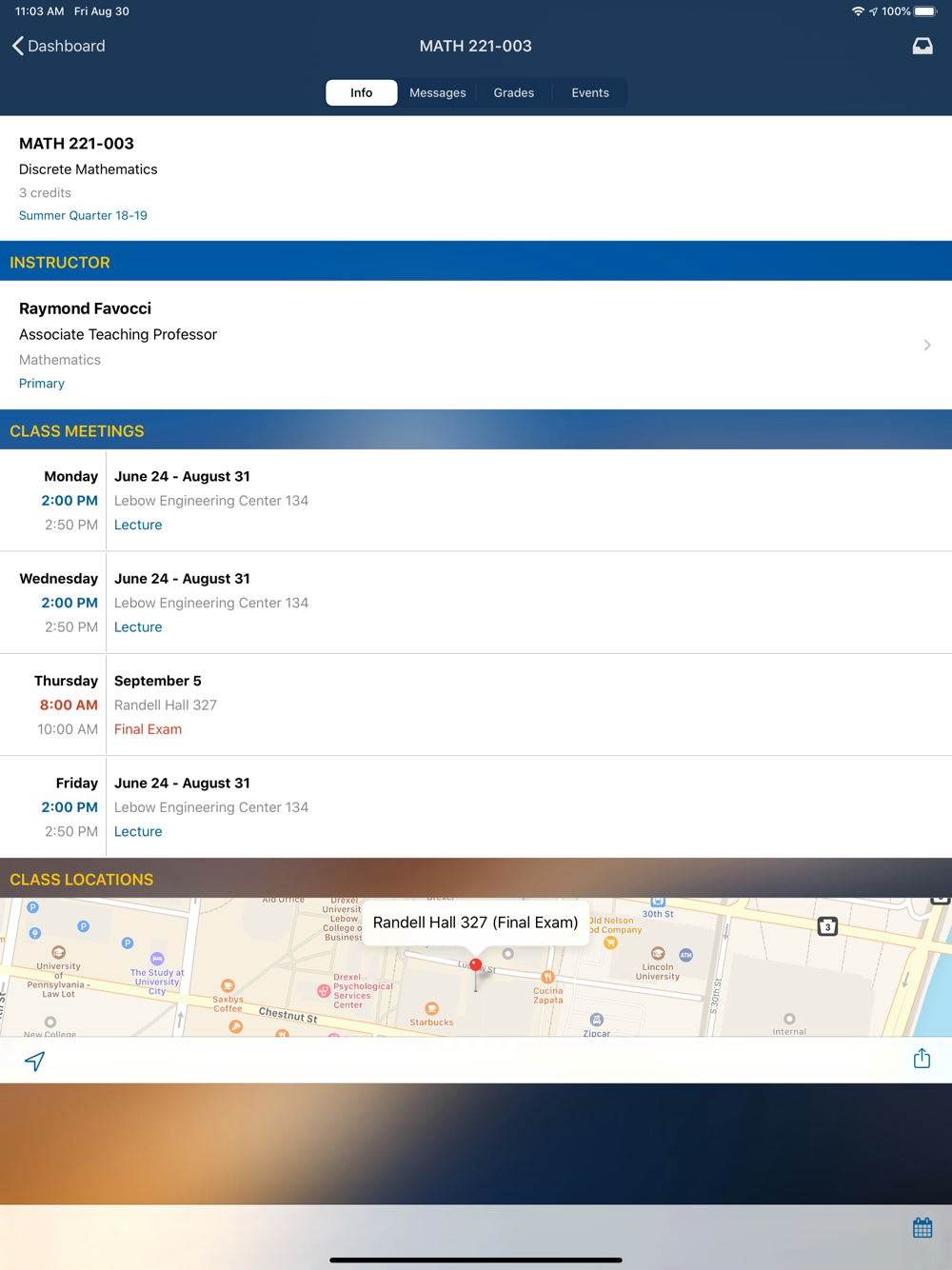The width and height of the screenshot is (952, 1270).
Task: Tap the 3 credits text
Action: [x=45, y=192]
